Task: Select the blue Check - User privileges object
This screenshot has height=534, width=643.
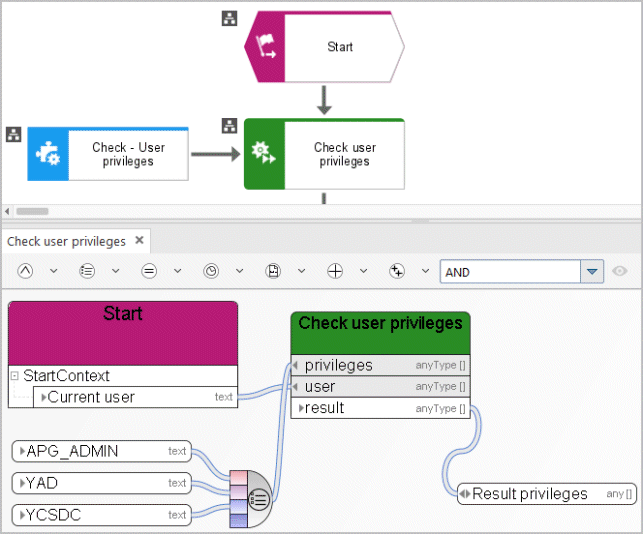Action: pyautogui.click(x=108, y=154)
